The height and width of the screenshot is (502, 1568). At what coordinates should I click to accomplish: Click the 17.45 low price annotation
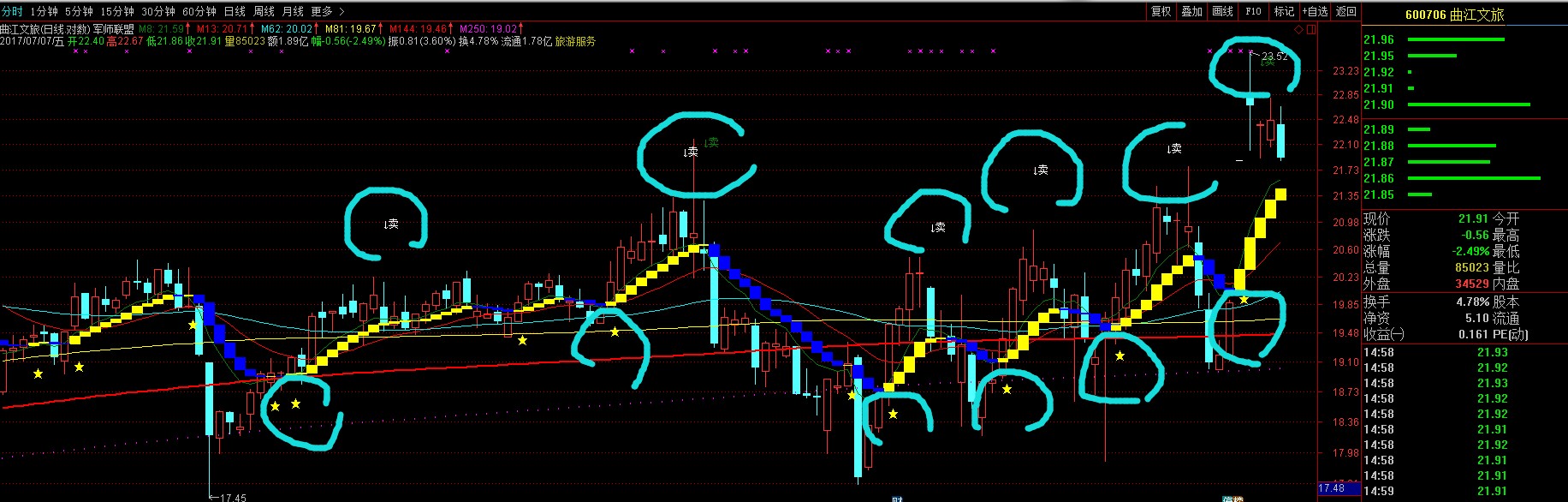coord(233,497)
